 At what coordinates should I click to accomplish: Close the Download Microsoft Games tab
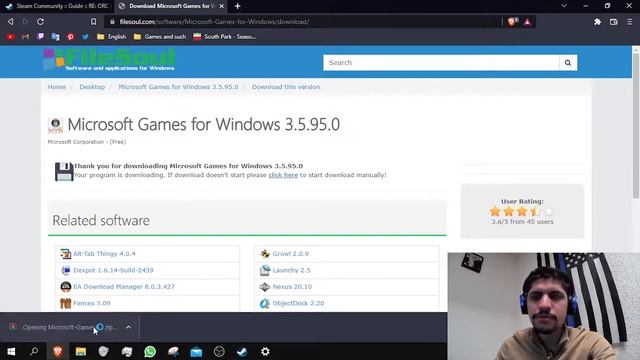(222, 6)
